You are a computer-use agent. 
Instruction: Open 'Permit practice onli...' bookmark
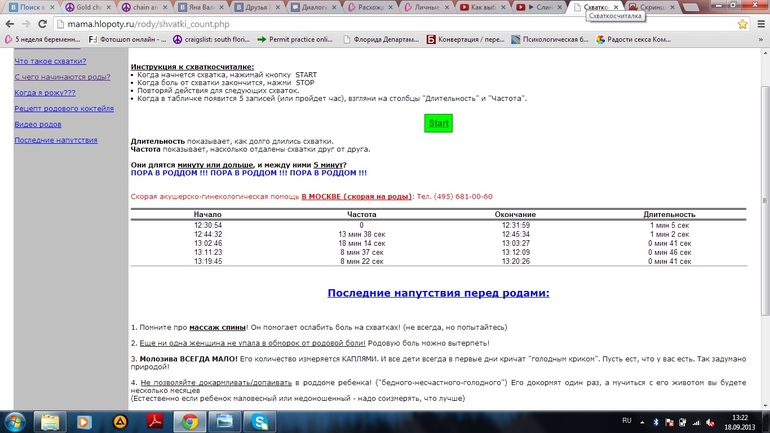click(295, 39)
